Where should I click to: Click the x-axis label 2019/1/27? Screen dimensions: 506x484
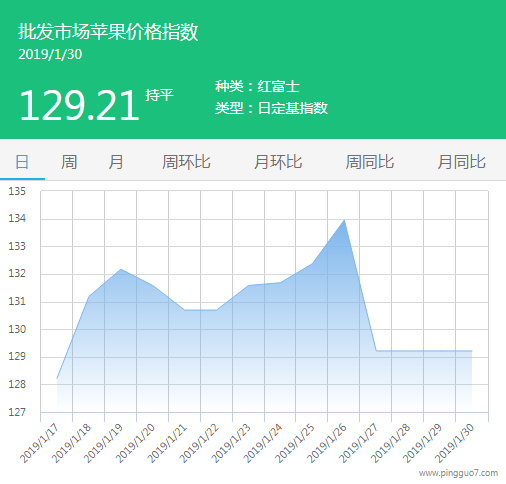tap(358, 443)
